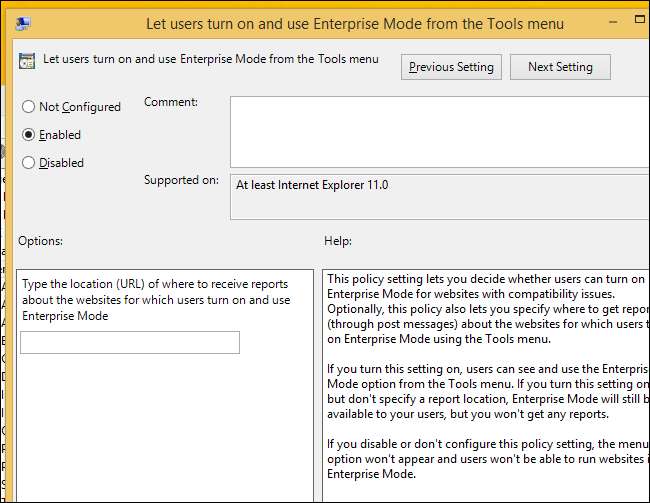Screen dimensions: 650x503
Task: Advance to Next Setting
Action: 560,67
